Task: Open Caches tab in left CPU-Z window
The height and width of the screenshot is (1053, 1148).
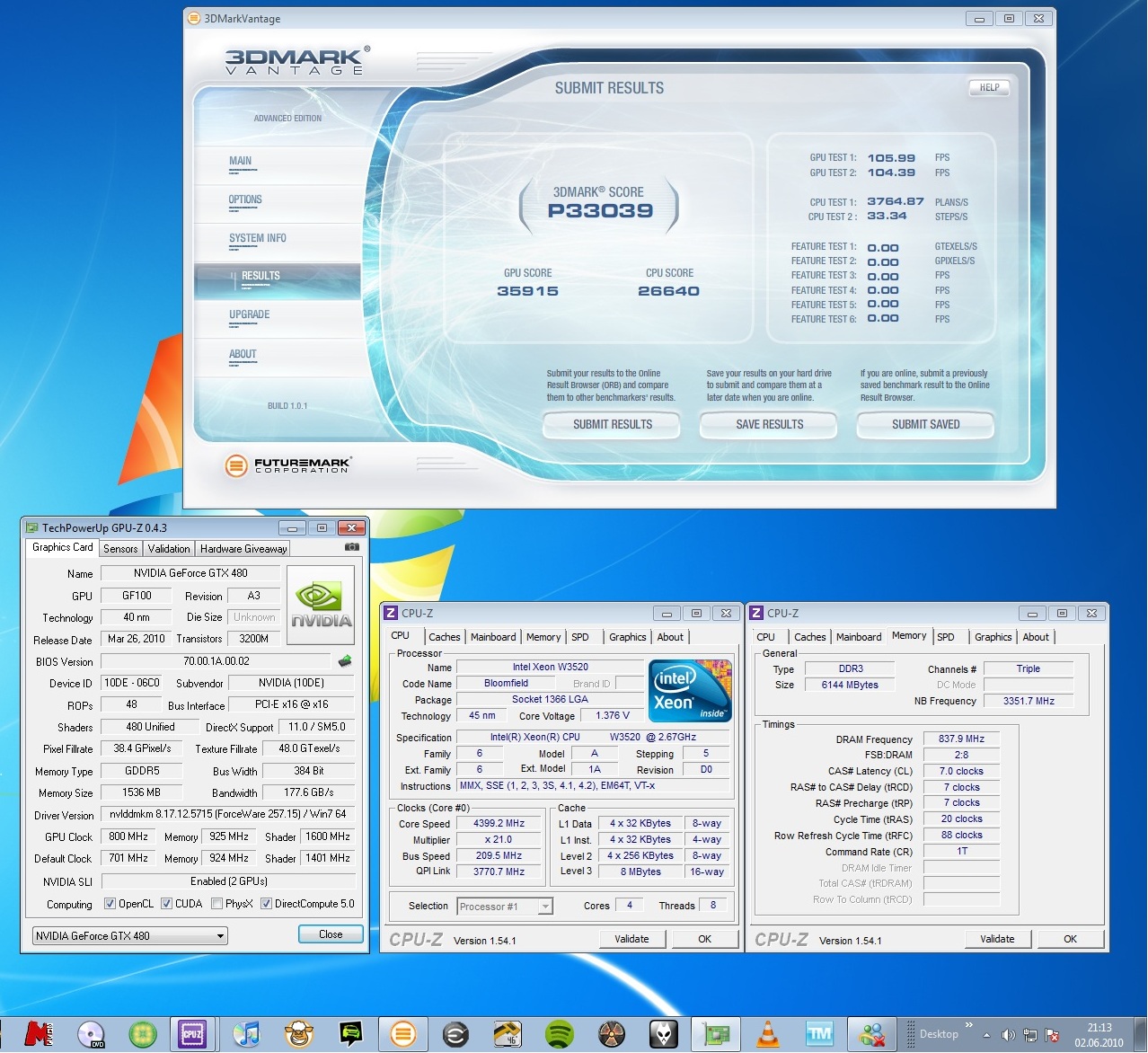Action: click(445, 637)
